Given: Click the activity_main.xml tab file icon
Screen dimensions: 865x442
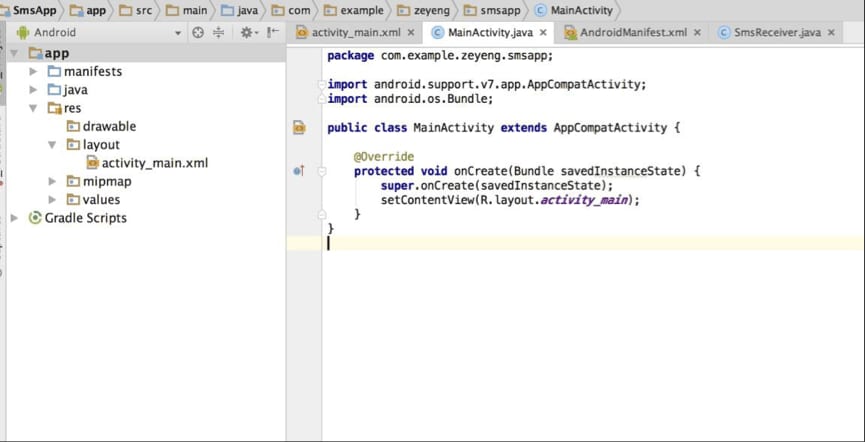Looking at the screenshot, I should coord(302,33).
